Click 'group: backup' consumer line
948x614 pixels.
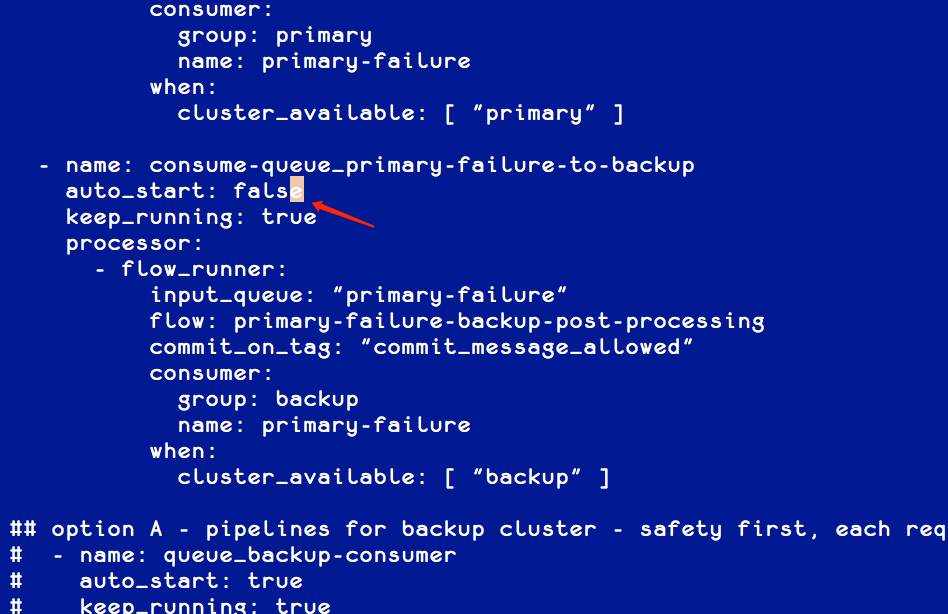pyautogui.click(x=268, y=399)
